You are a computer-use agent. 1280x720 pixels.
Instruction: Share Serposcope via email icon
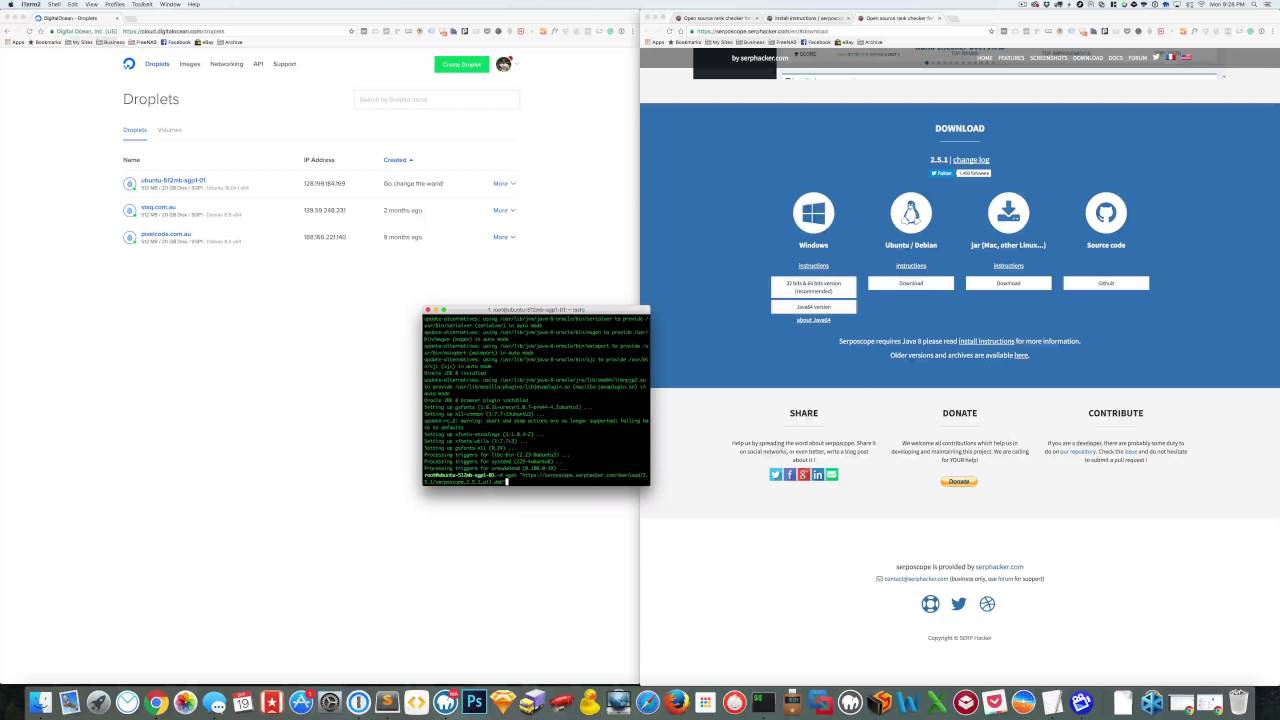(831, 474)
